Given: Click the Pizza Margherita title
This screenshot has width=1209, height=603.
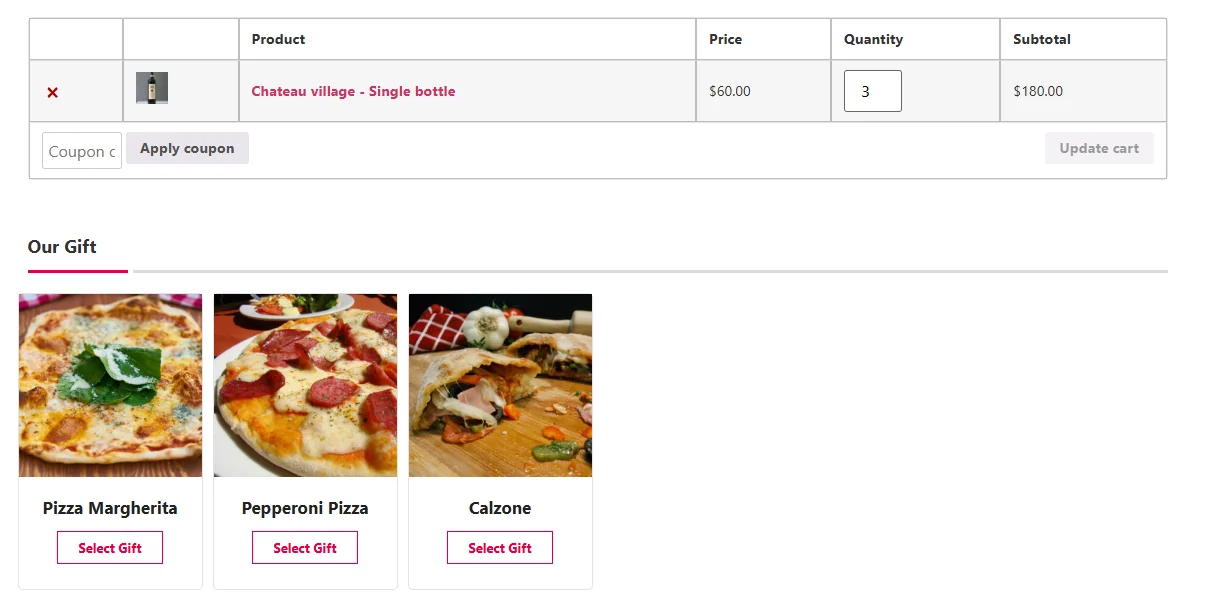Looking at the screenshot, I should [110, 508].
